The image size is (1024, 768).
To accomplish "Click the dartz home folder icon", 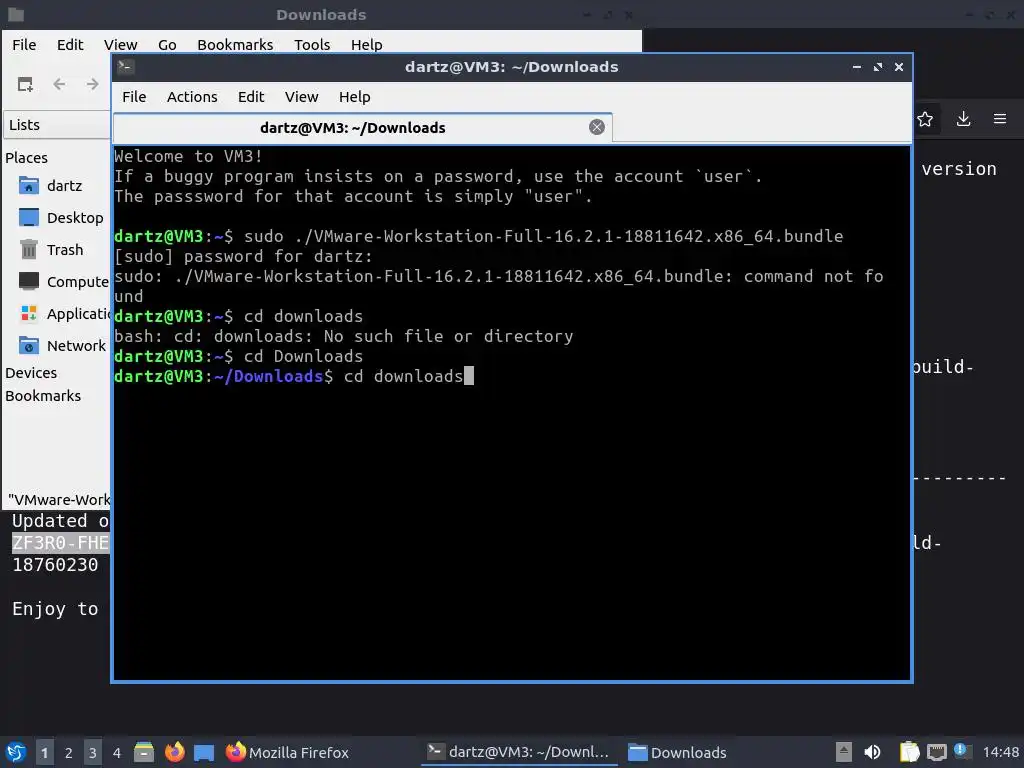I will 29,185.
